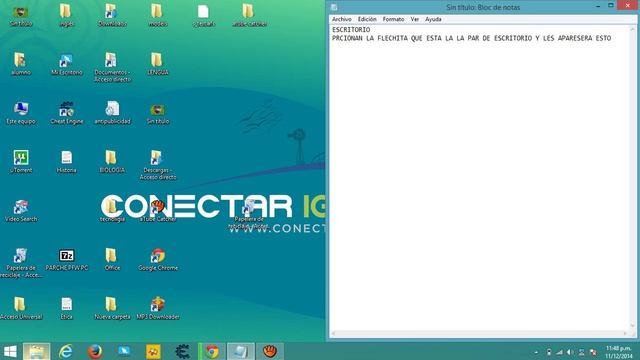640x360 pixels.
Task: Click the Notepad vertical scrollbar down arrow
Action: (x=633, y=326)
